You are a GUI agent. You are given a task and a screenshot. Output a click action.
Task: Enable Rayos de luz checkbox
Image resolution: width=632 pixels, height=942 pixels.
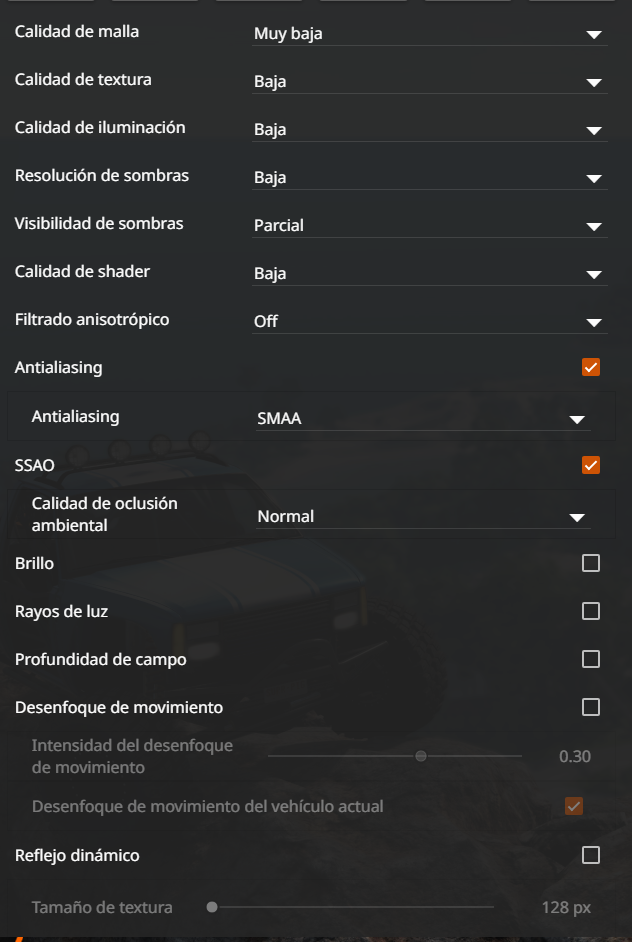coord(591,611)
